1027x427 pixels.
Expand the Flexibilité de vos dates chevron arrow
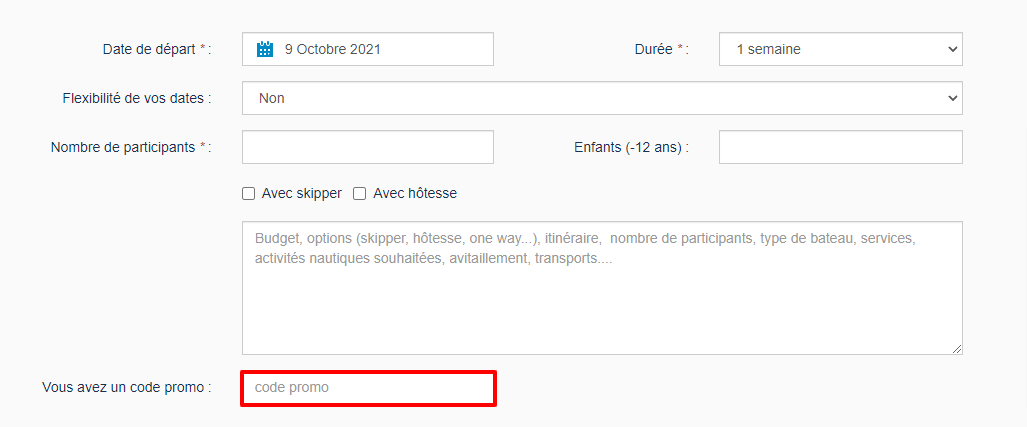coord(952,98)
